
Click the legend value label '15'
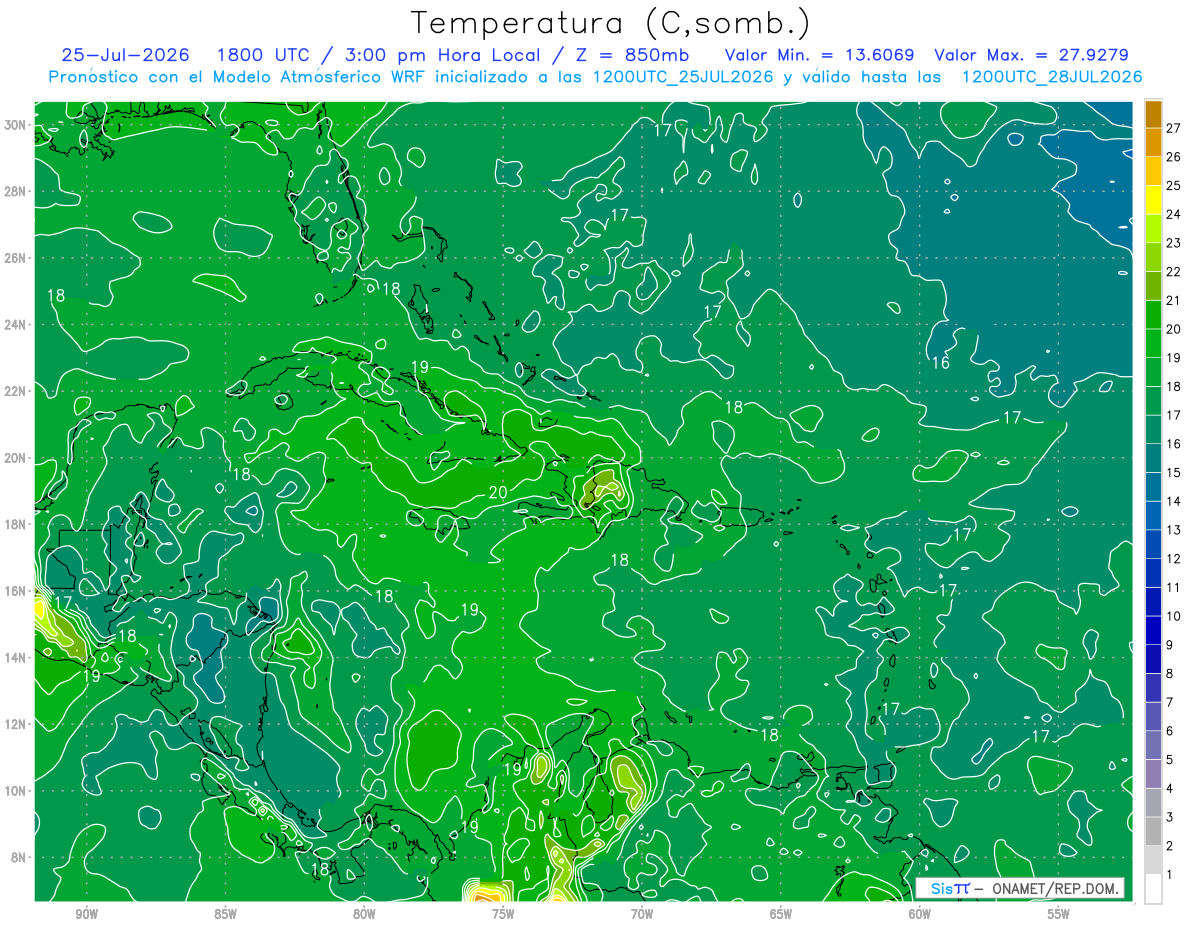point(1174,472)
